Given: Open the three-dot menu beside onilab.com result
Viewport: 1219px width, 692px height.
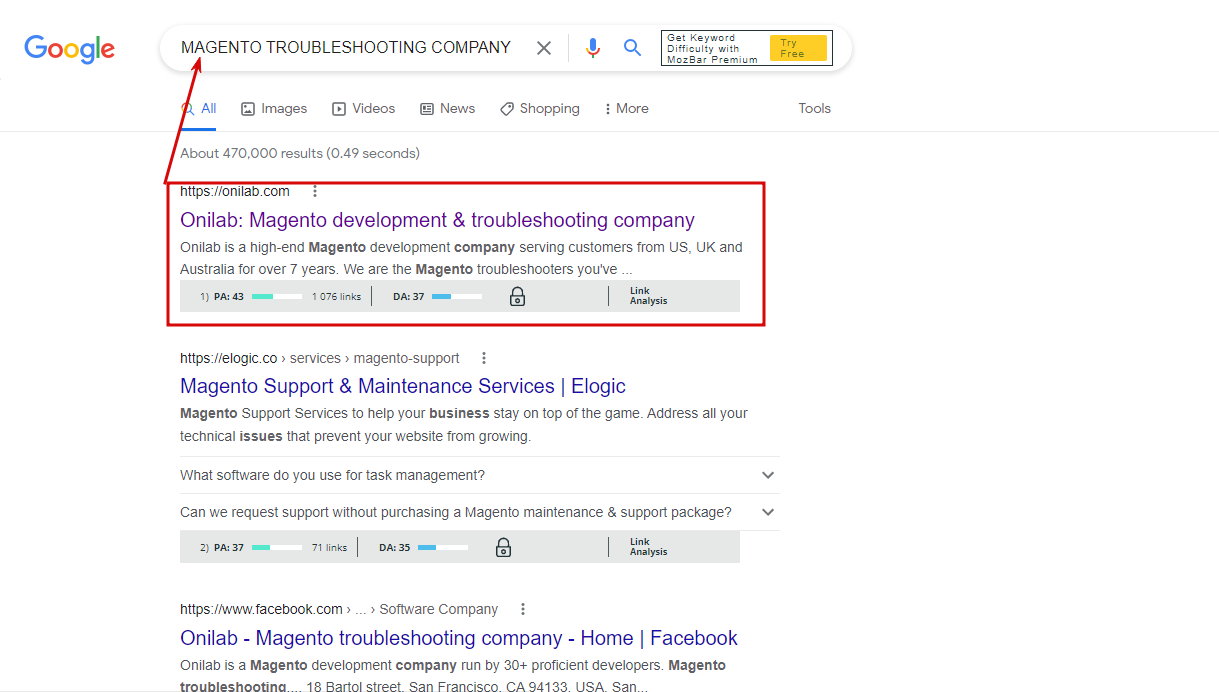Looking at the screenshot, I should pos(314,190).
